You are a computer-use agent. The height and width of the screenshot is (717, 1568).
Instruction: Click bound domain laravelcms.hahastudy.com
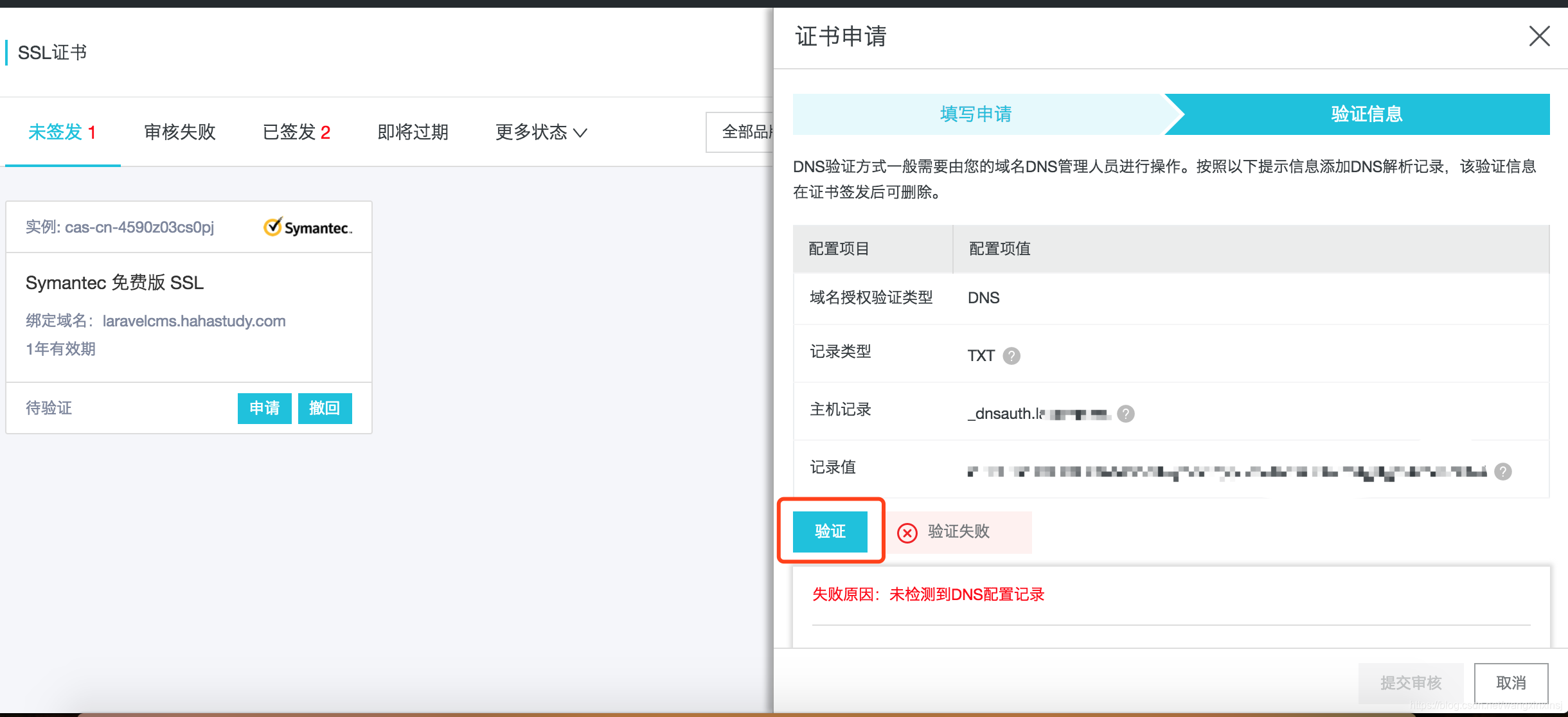click(x=194, y=321)
